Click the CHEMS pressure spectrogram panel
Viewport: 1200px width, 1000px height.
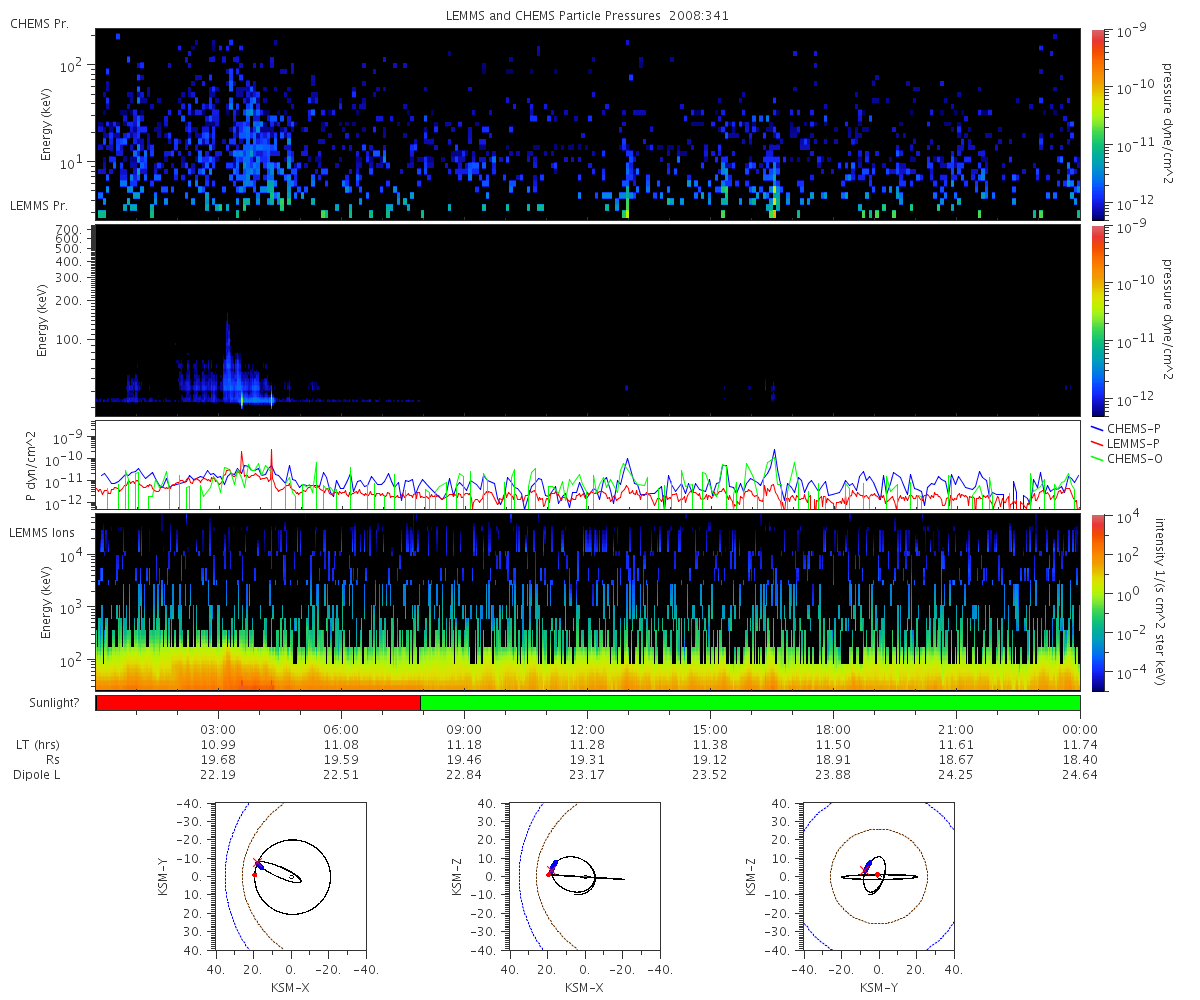tap(588, 124)
